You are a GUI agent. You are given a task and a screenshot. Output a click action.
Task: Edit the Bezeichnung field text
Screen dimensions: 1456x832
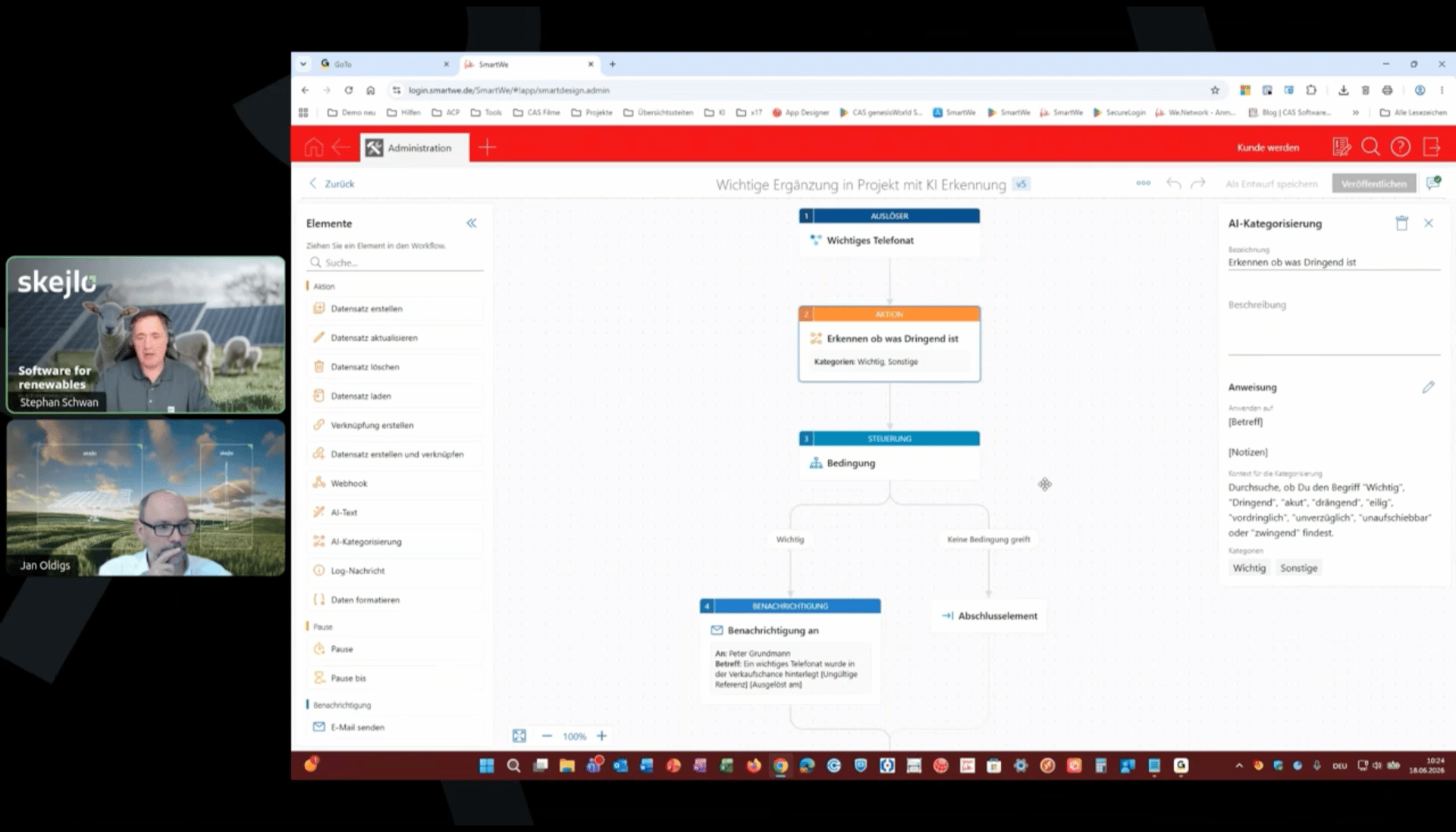tap(1333, 262)
